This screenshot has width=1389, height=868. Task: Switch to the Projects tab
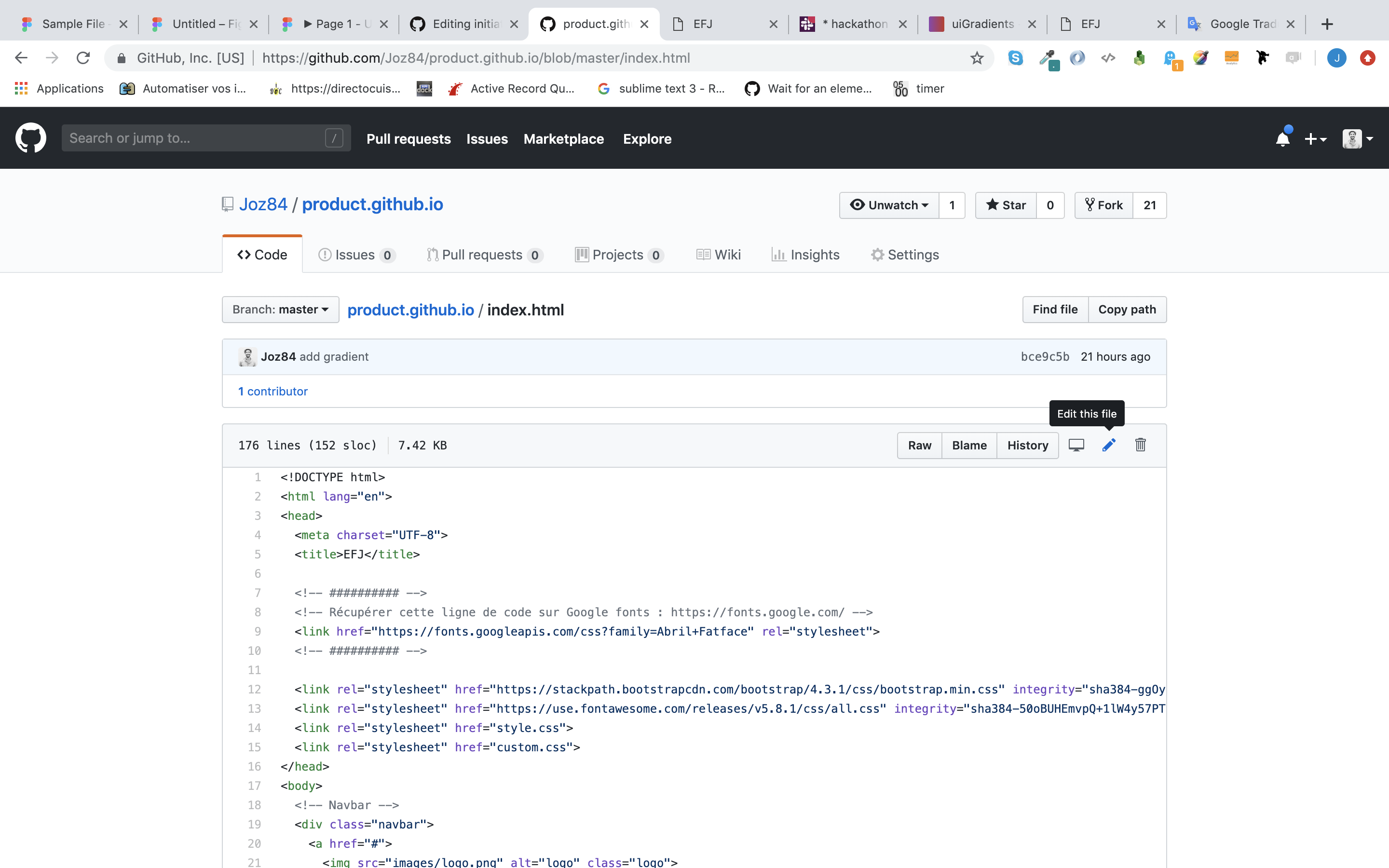pyautogui.click(x=619, y=254)
